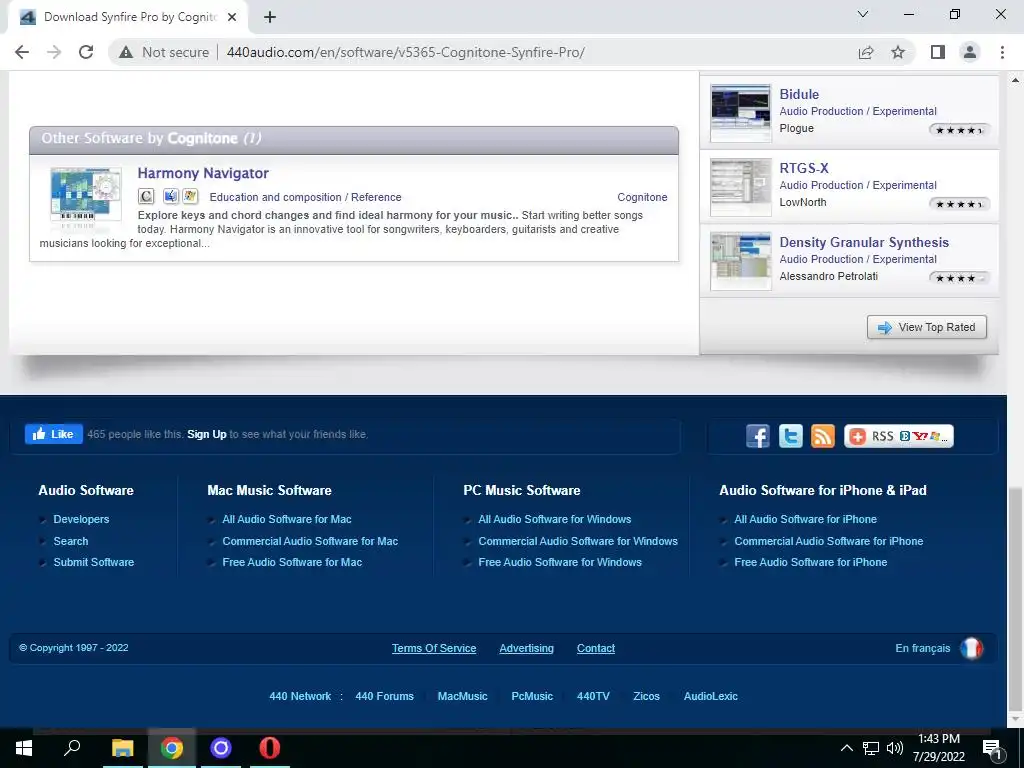This screenshot has height=768, width=1024.
Task: Open Commercial Audio Software for Windows
Action: pyautogui.click(x=577, y=541)
